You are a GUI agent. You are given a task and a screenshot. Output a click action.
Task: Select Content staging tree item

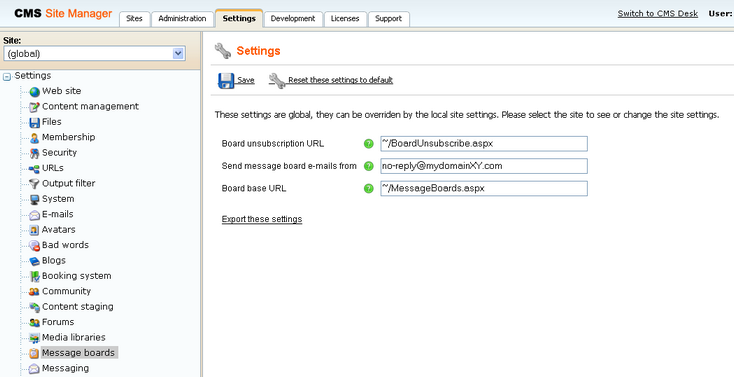78,307
